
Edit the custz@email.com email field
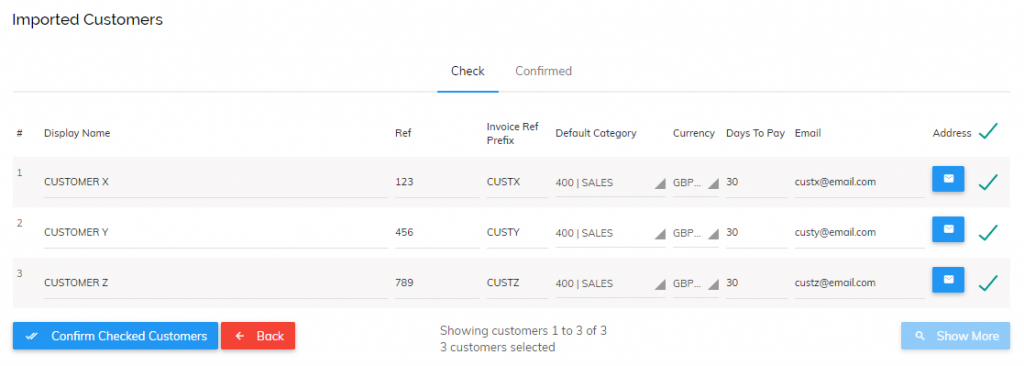pyautogui.click(x=859, y=283)
